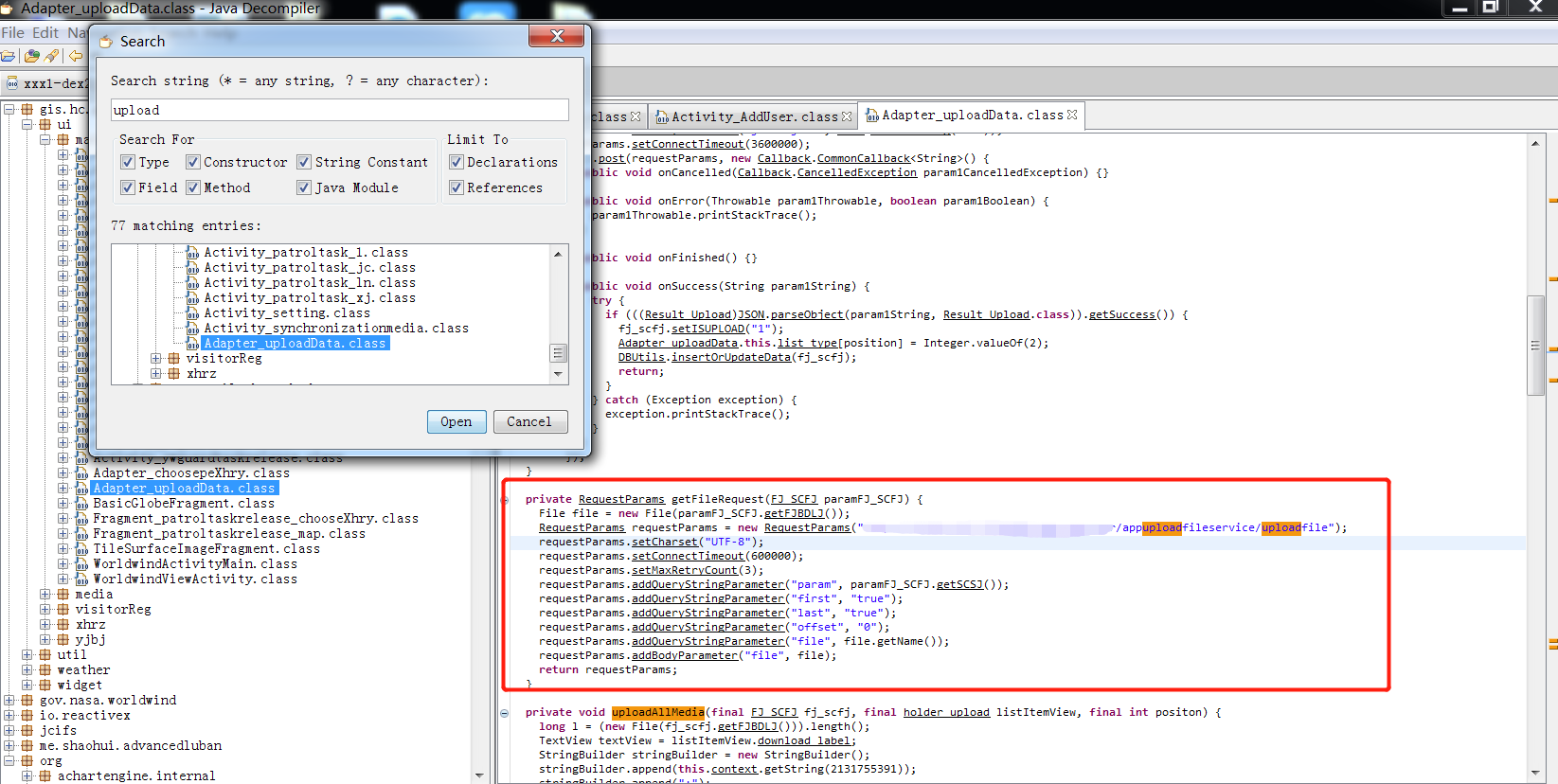The height and width of the screenshot is (784, 1558).
Task: Expand the io.reactivex package node
Action: [9, 716]
